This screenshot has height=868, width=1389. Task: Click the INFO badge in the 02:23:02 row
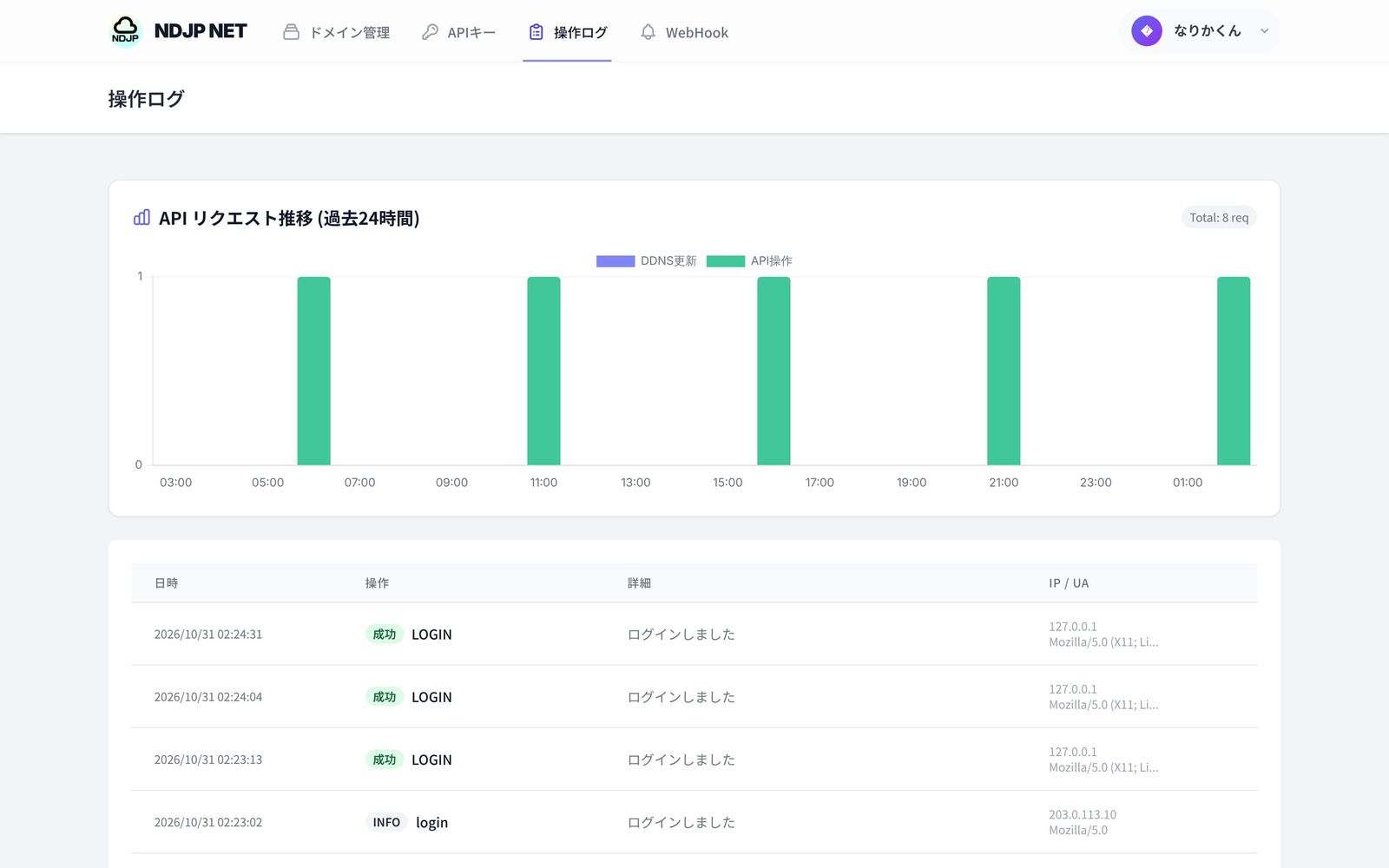[x=386, y=822]
